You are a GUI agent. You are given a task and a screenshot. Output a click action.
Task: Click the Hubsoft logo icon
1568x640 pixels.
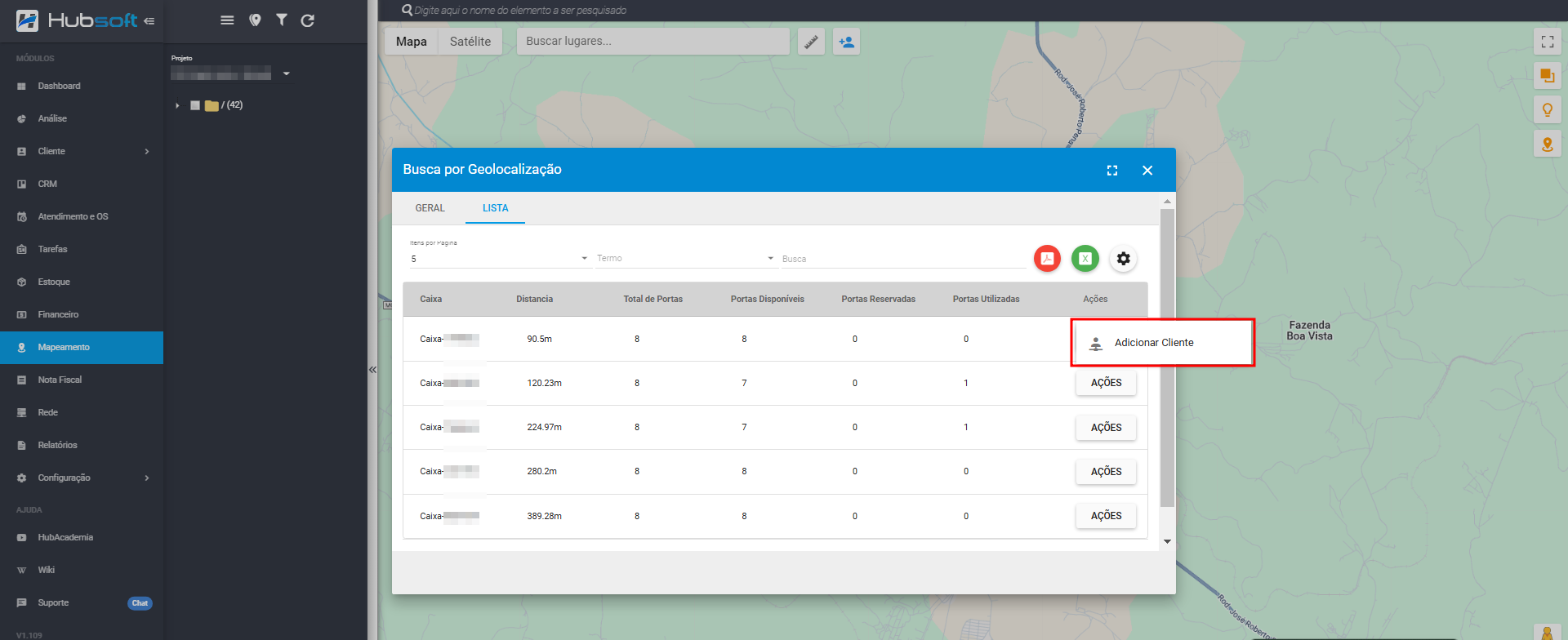click(x=27, y=20)
